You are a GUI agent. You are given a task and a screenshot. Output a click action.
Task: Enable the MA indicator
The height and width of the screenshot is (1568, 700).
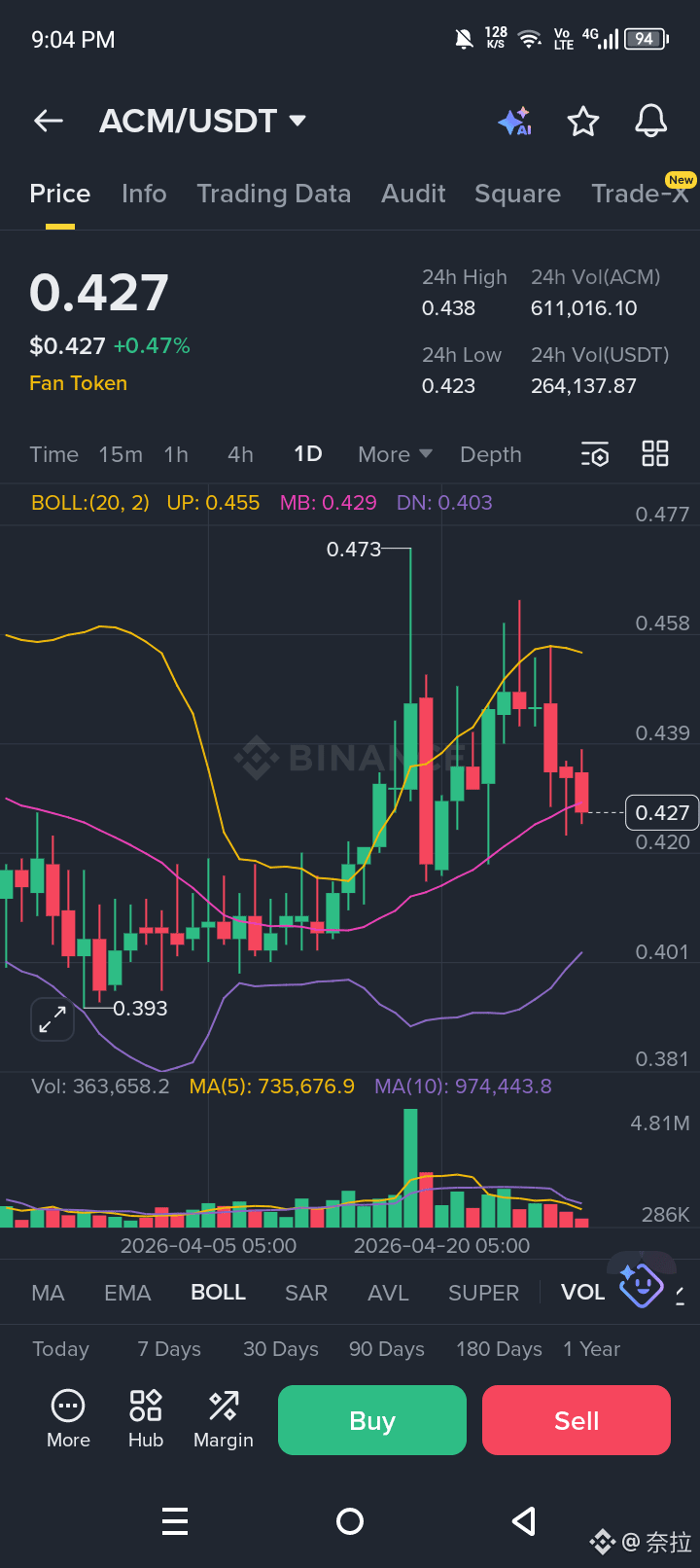pos(48,1293)
